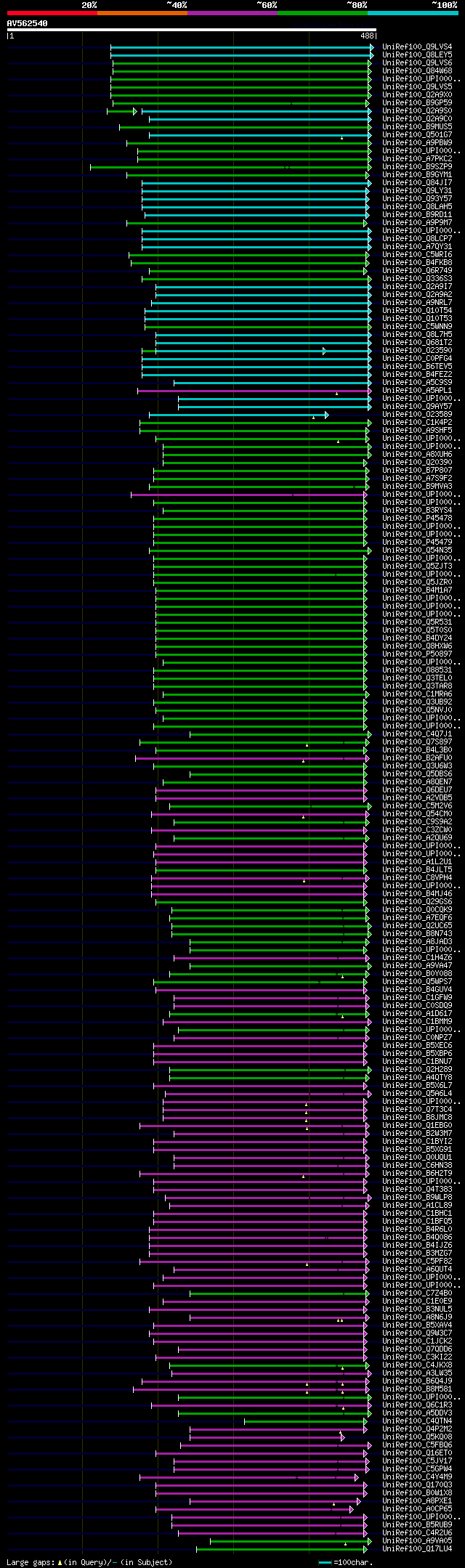Screen dimensions: 465x1568
Task: Select label UniRef100_O88531
Action: click(417, 670)
